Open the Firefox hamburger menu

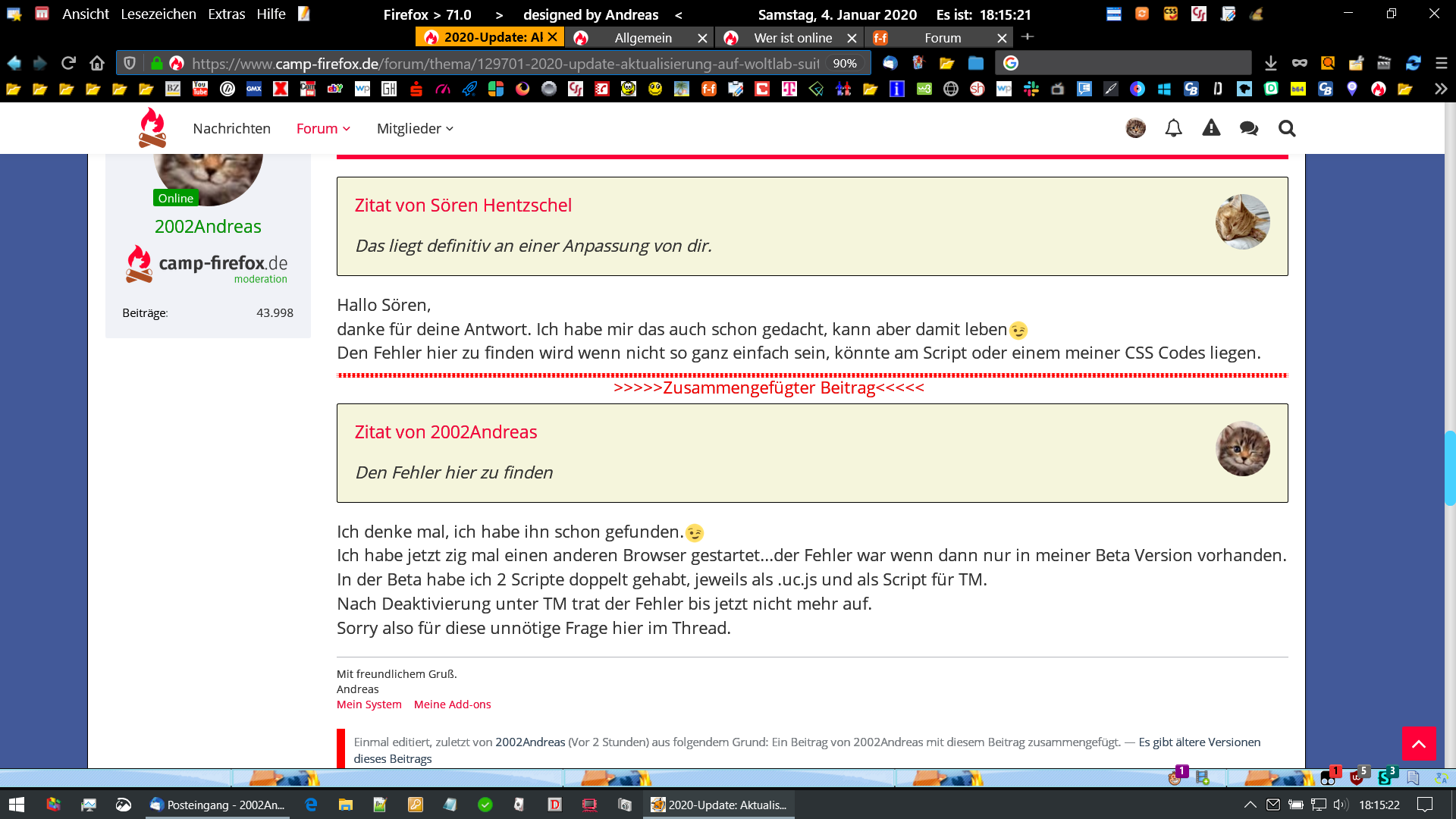1442,64
